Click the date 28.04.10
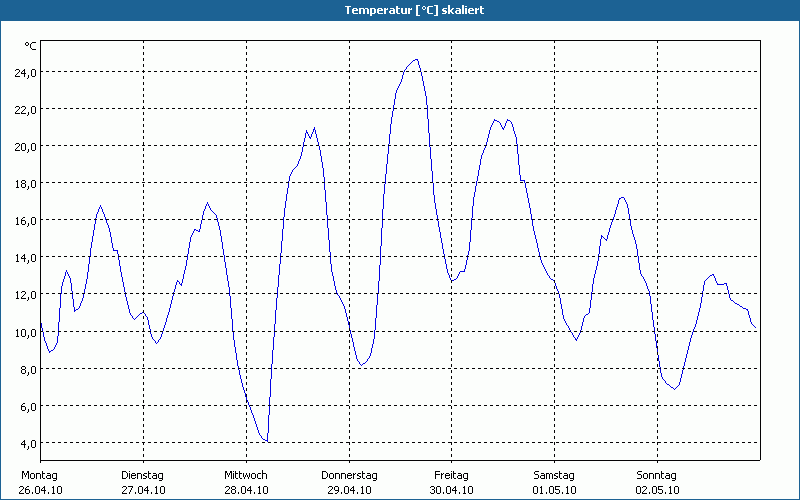 (x=246, y=490)
